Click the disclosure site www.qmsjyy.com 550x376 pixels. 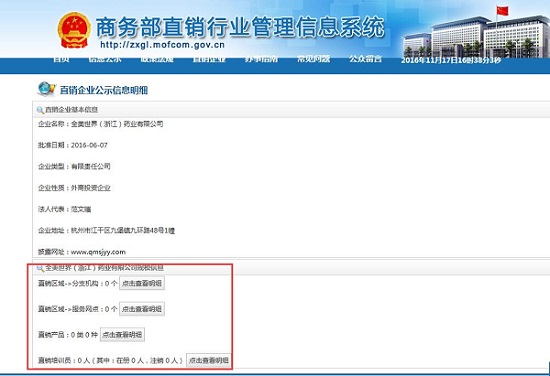point(98,252)
